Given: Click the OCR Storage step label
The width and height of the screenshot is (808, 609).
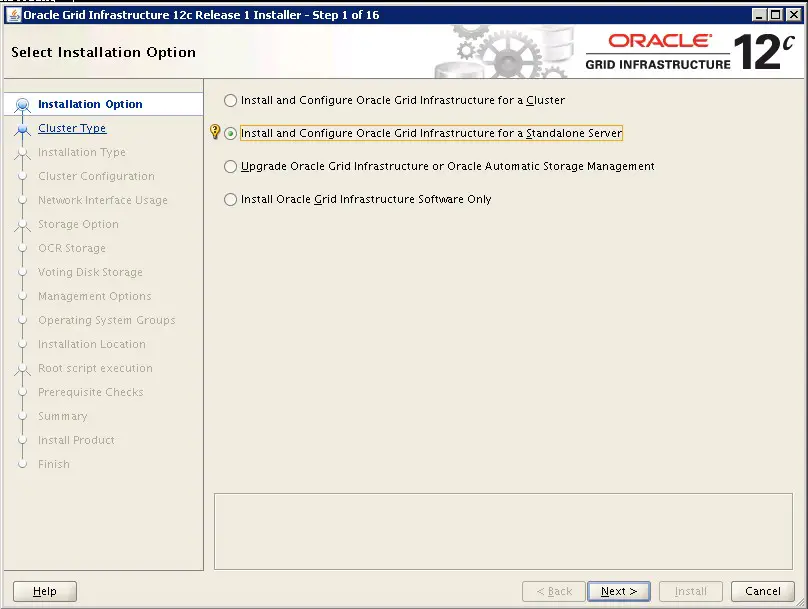Looking at the screenshot, I should point(72,248).
